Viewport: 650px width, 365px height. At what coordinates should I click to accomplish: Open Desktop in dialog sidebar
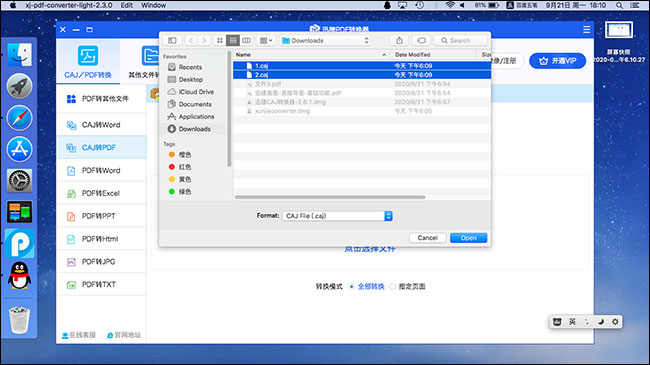[191, 79]
